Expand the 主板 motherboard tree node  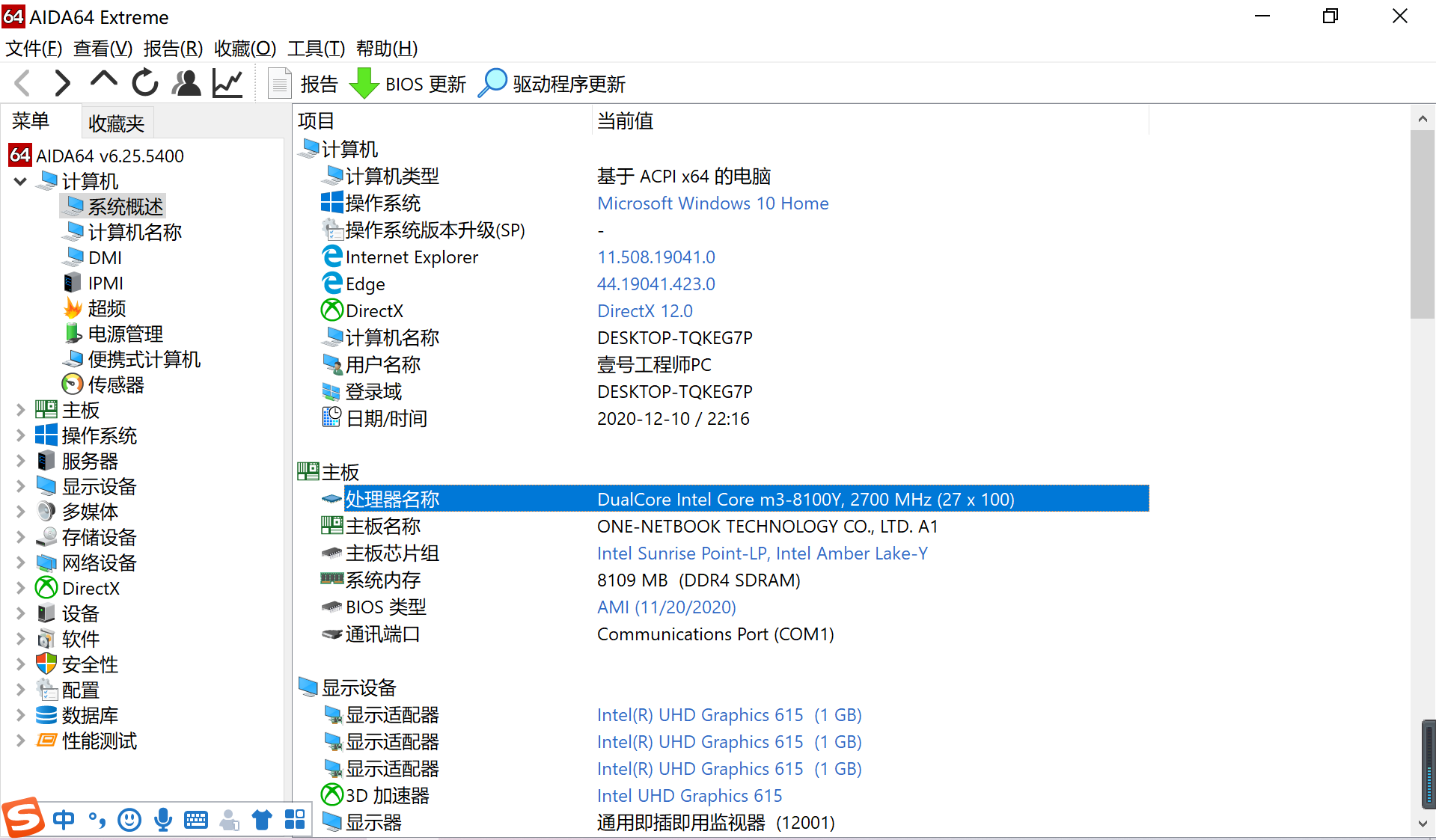tap(20, 410)
